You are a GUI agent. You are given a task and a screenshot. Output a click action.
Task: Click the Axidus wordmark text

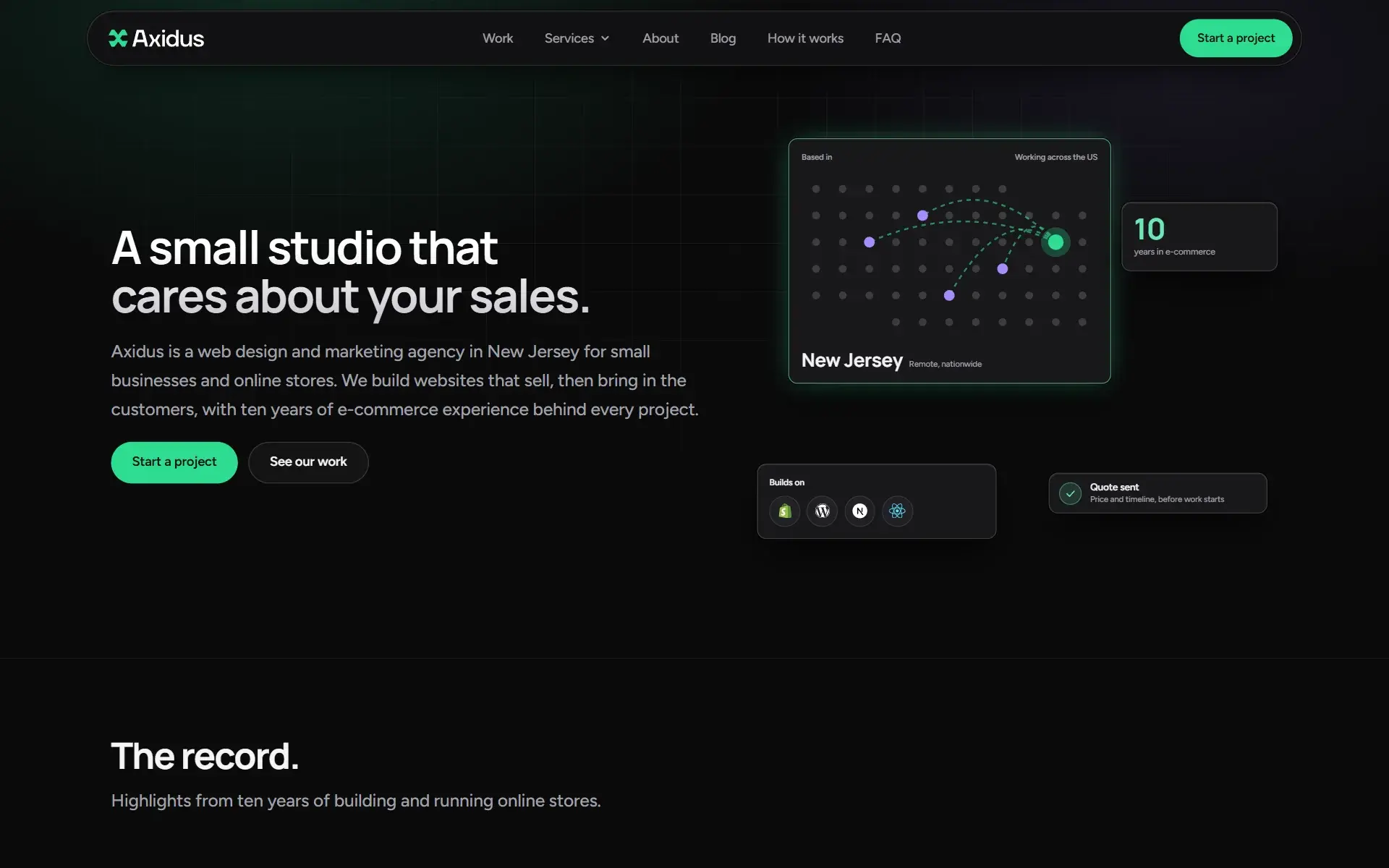point(168,38)
